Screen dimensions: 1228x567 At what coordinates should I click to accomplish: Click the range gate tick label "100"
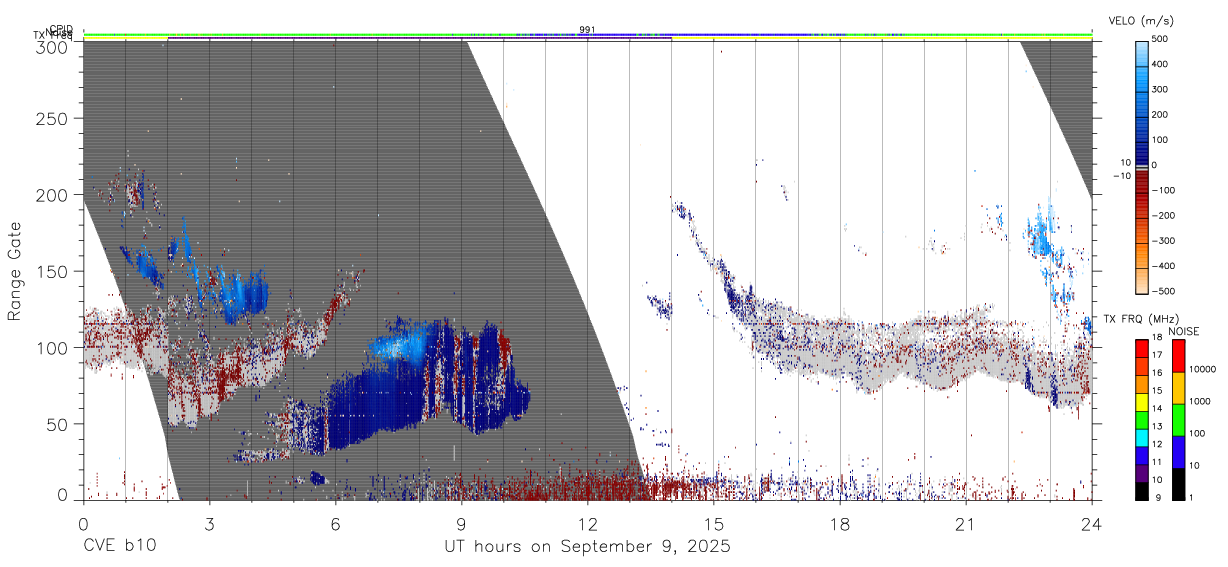click(x=52, y=348)
